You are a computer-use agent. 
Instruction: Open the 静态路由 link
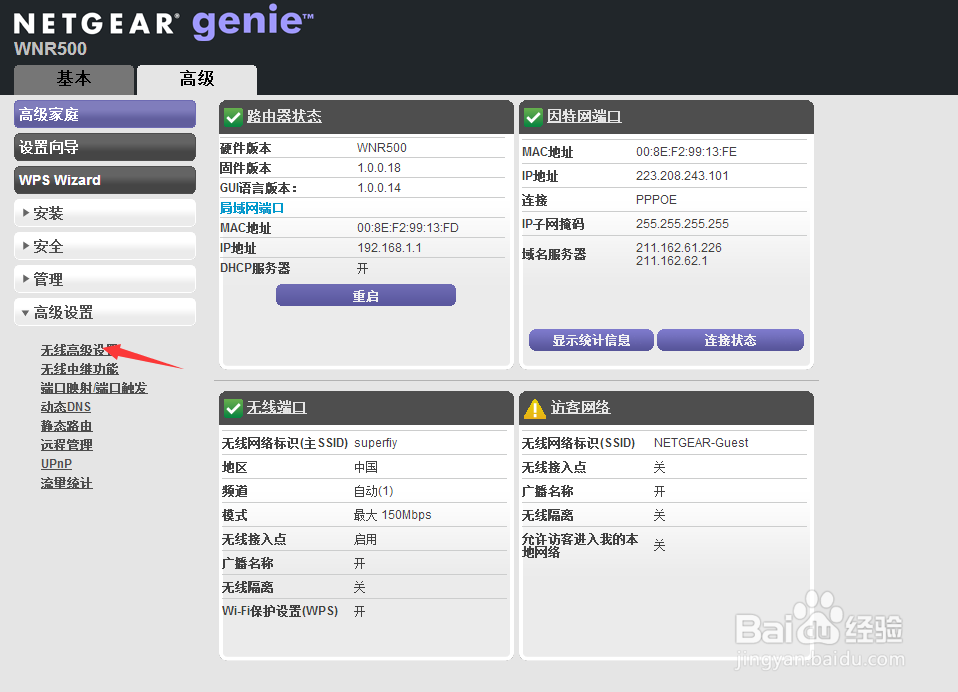pyautogui.click(x=67, y=426)
